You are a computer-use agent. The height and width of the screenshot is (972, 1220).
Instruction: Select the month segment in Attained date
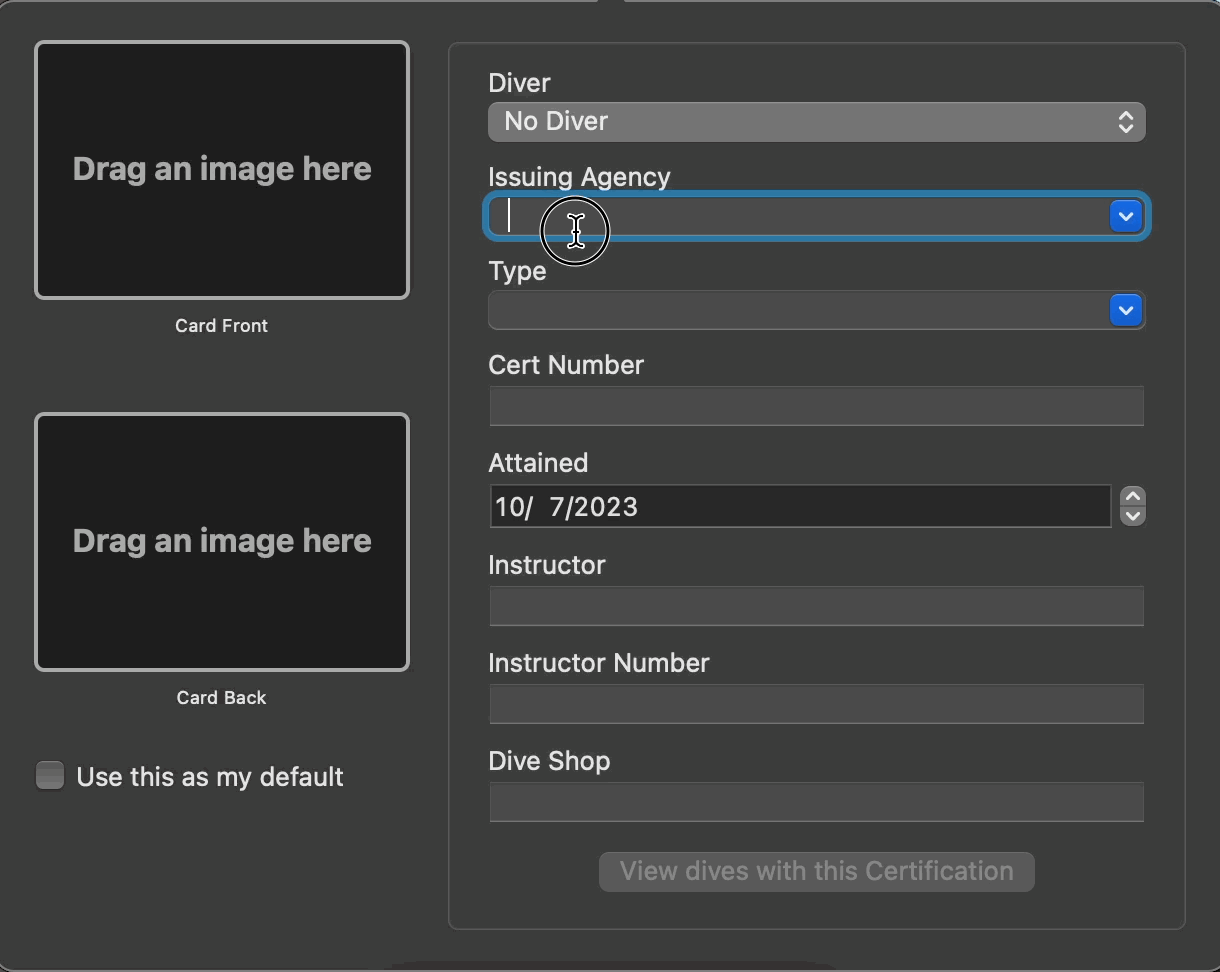point(509,507)
